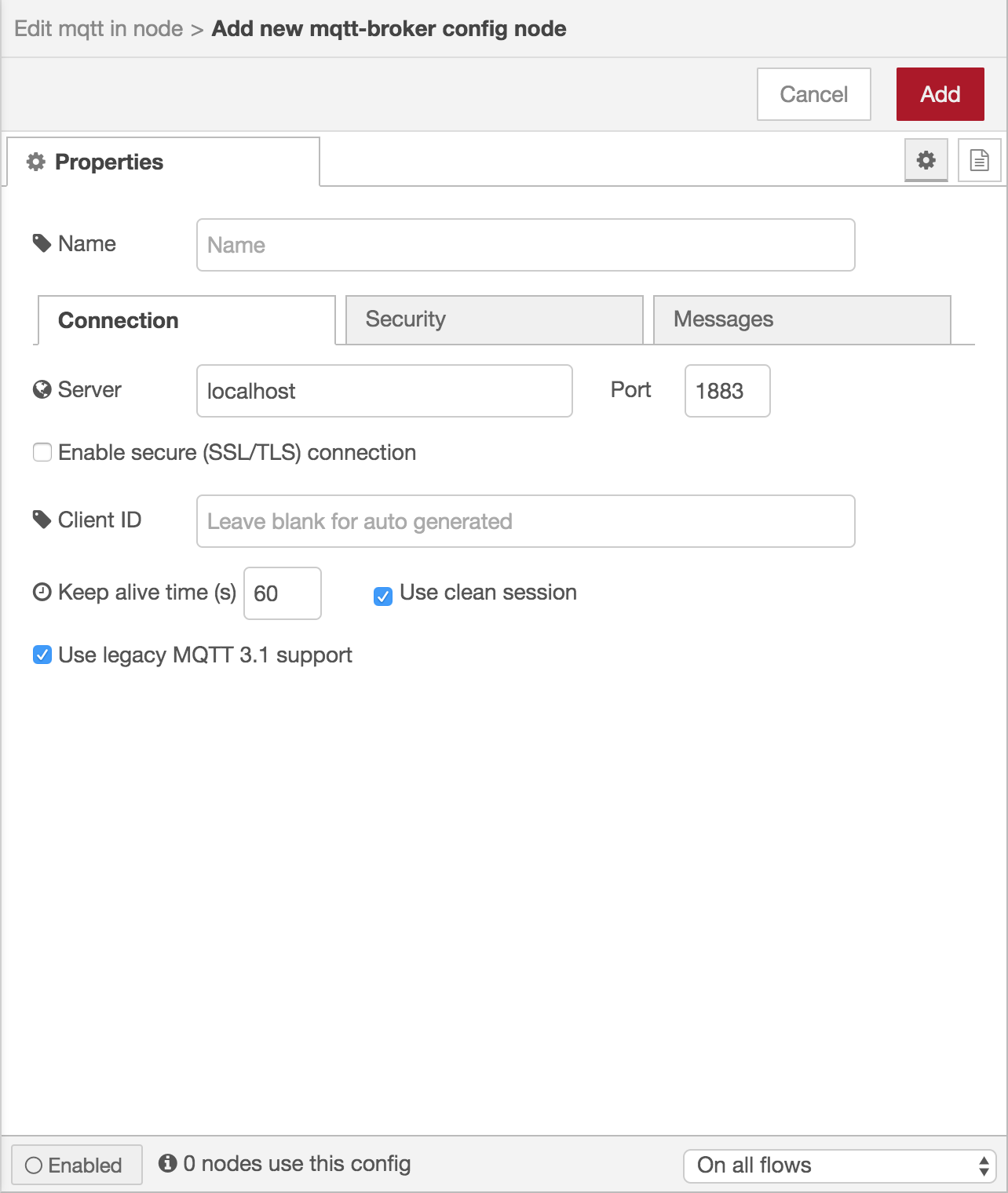This screenshot has height=1193, width=1008.
Task: Cancel adding the broker config
Action: coord(813,93)
